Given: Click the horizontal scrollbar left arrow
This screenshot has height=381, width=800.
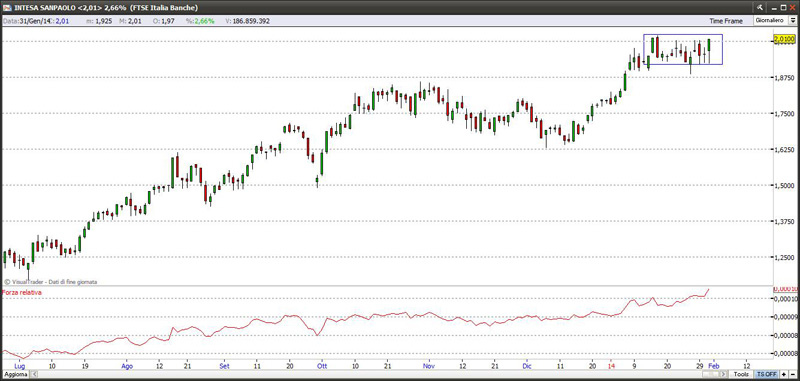Looking at the screenshot, I should tap(35, 374).
